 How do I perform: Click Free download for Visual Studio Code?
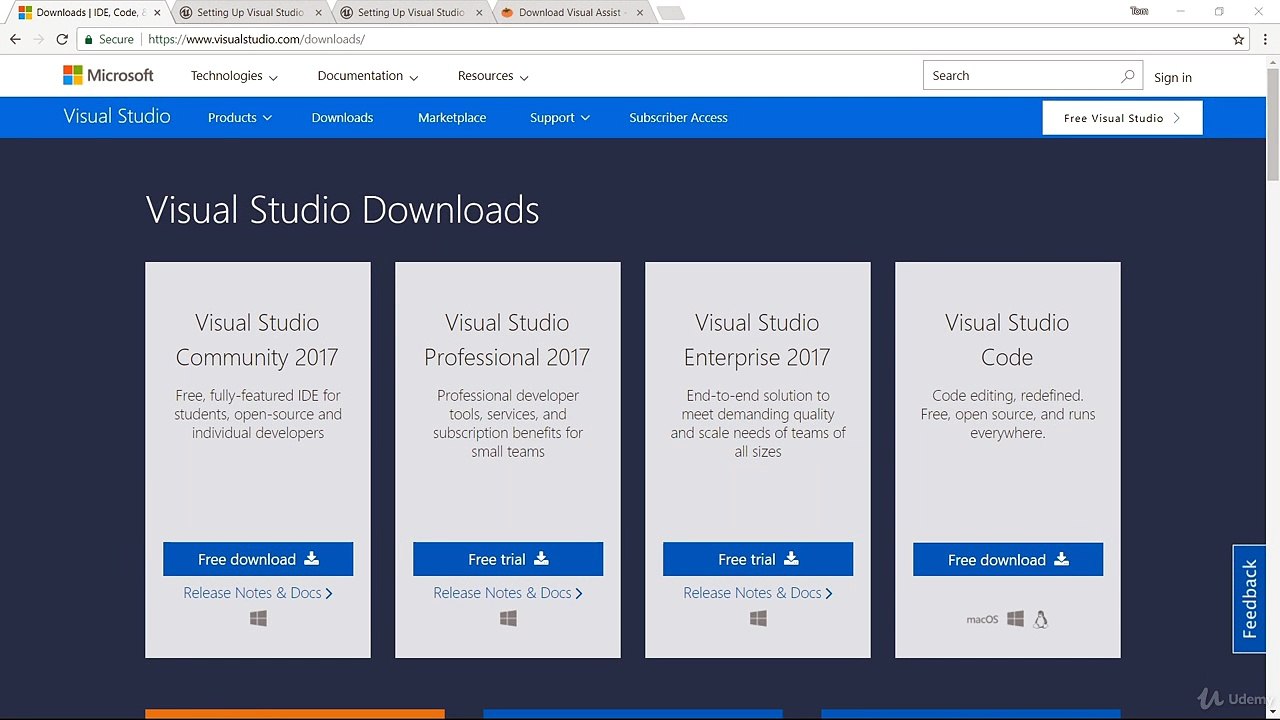(1008, 560)
